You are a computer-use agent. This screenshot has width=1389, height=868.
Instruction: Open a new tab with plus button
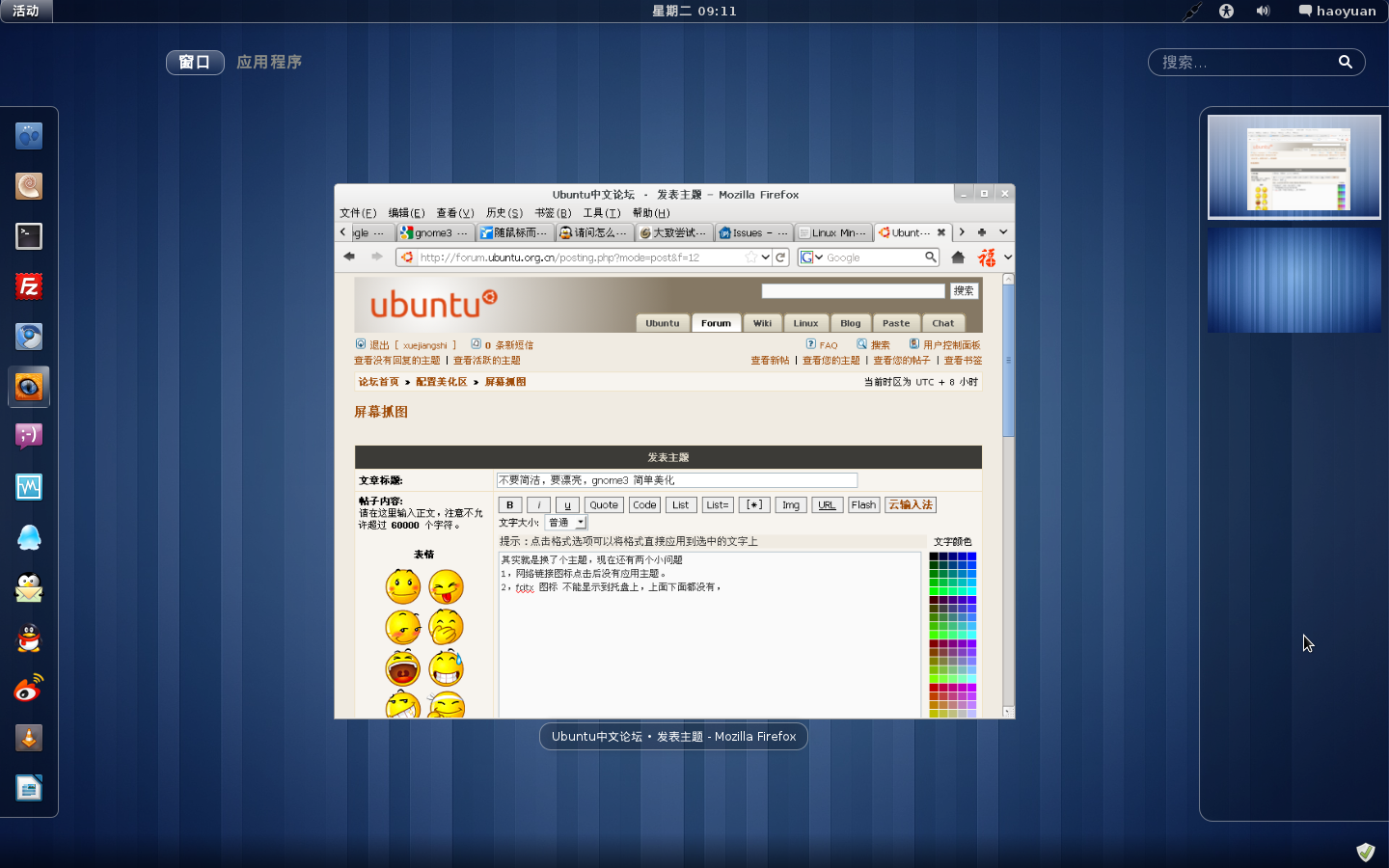982,231
